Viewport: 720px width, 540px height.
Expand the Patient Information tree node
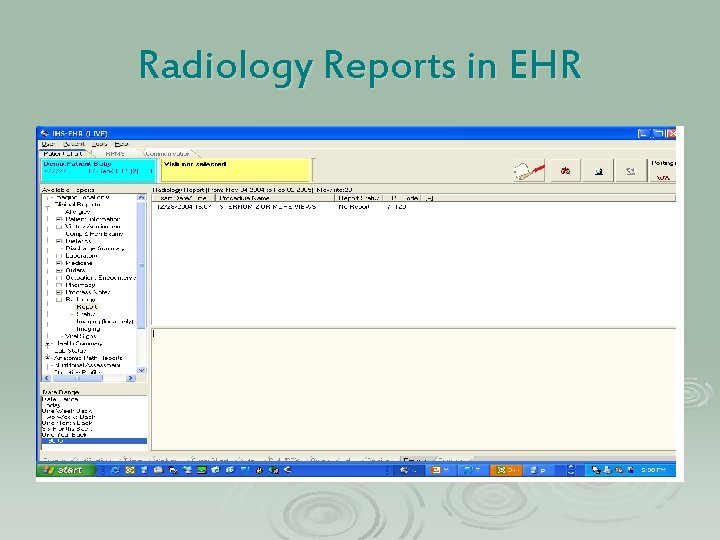tap(59, 219)
